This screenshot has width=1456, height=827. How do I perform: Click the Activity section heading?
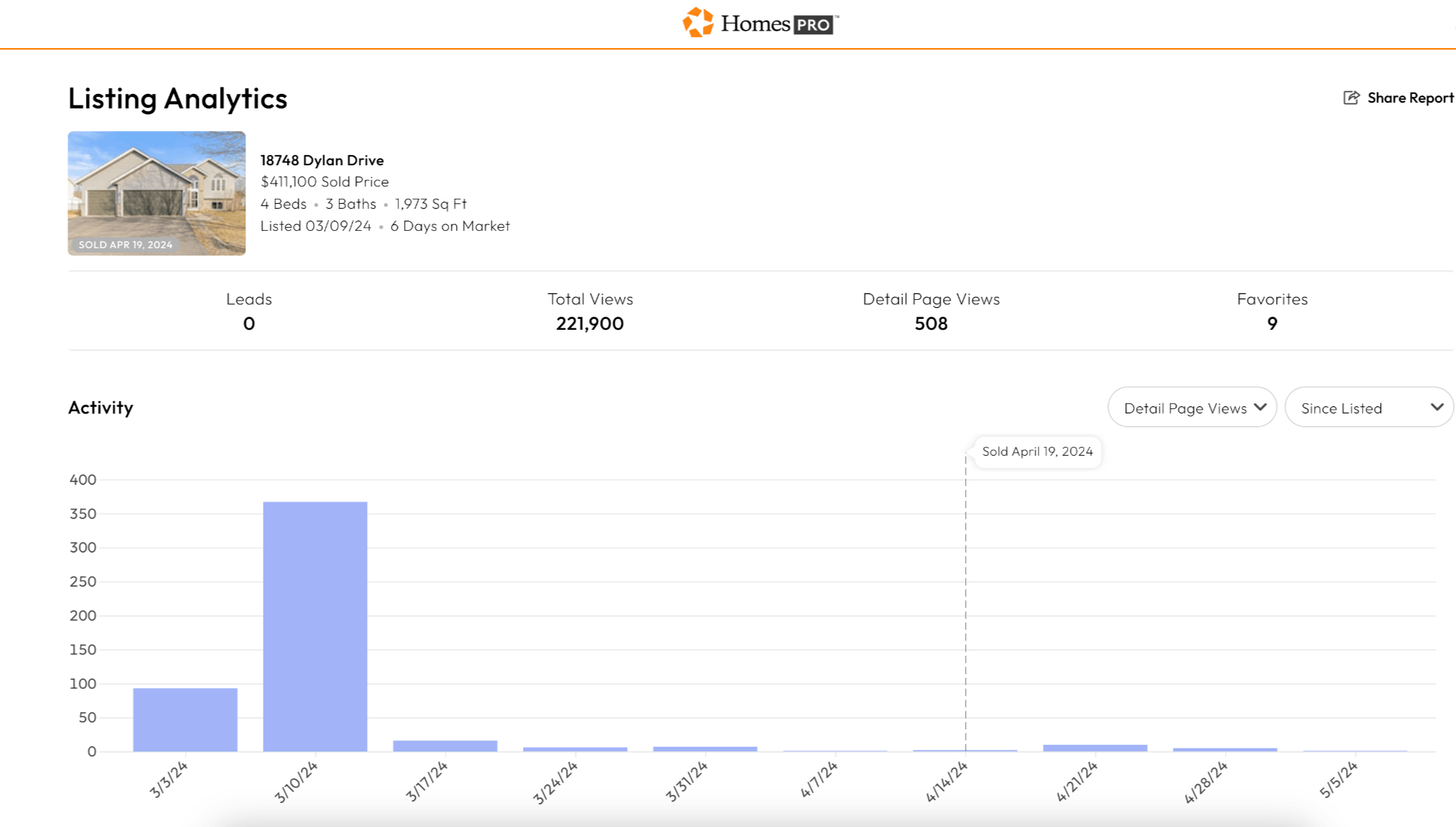point(101,408)
